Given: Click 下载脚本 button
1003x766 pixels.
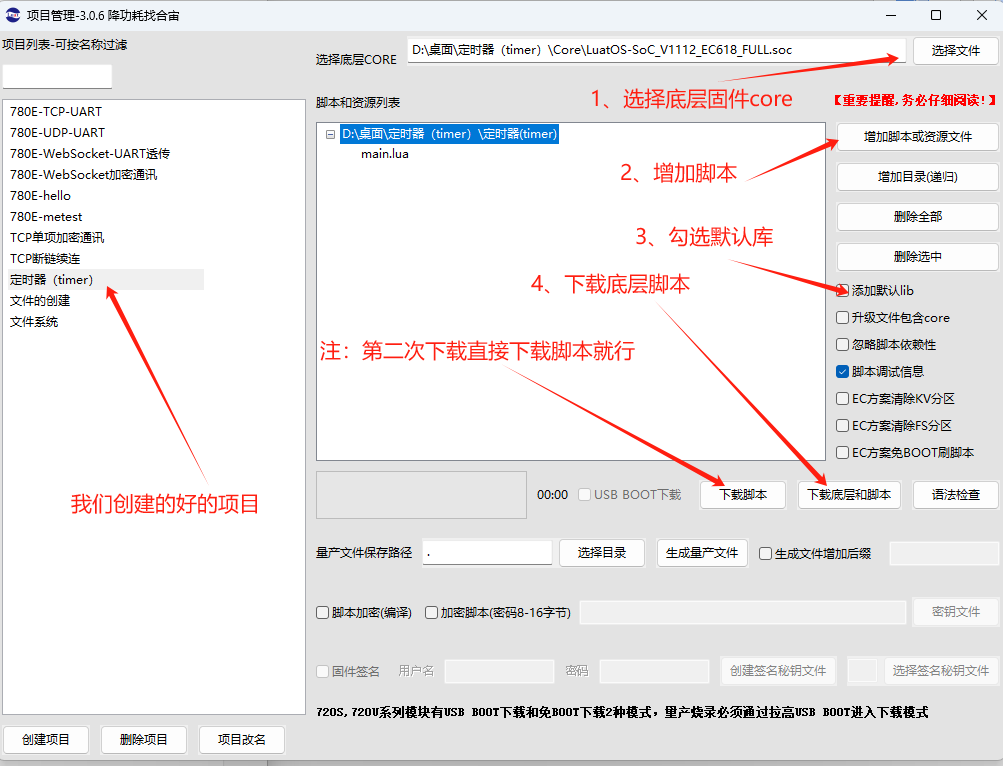Looking at the screenshot, I should [743, 495].
